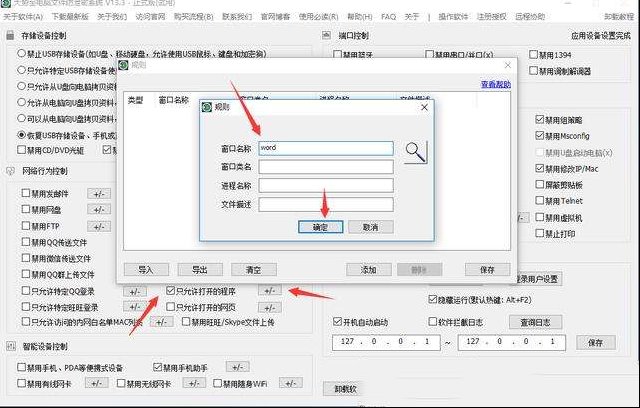Click 保存 in the rules list window
Image resolution: width=640 pixels, height=408 pixels.
coord(487,270)
